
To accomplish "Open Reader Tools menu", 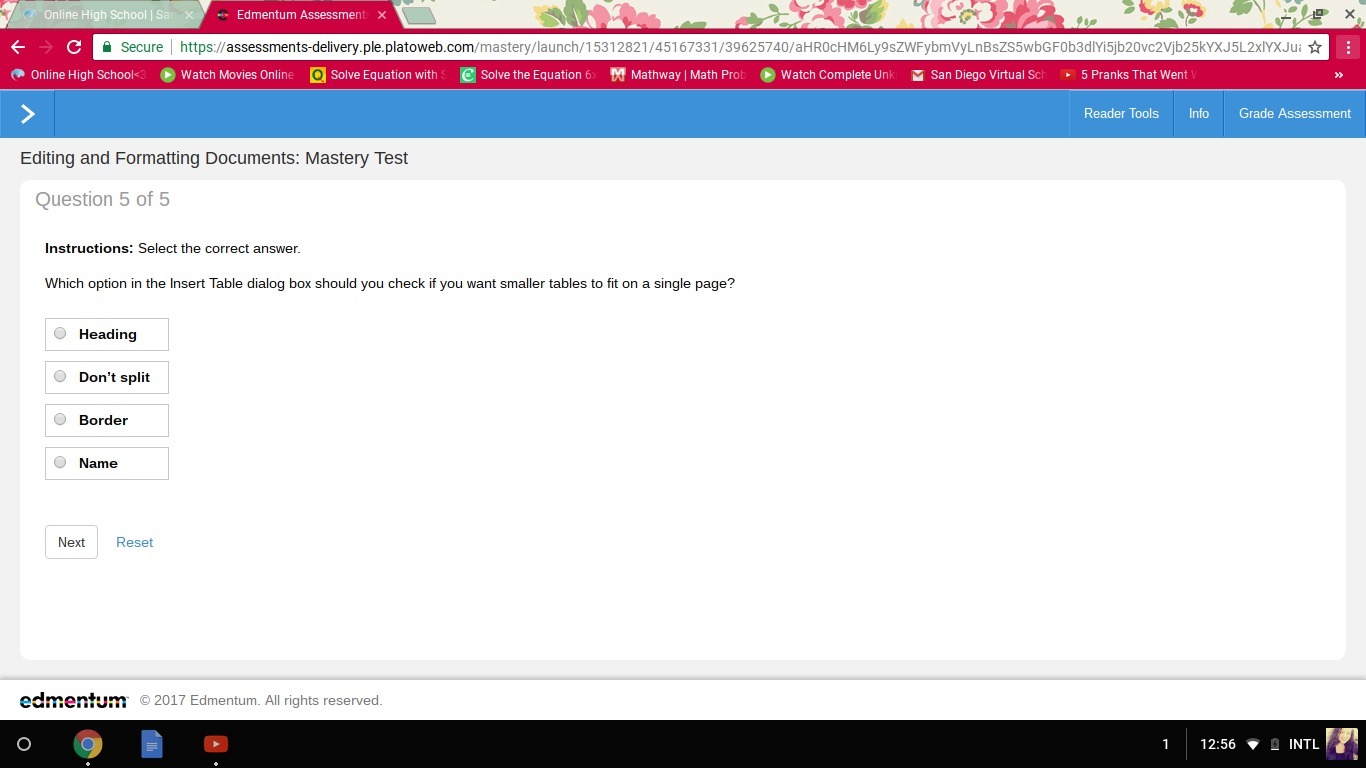I will 1121,114.
